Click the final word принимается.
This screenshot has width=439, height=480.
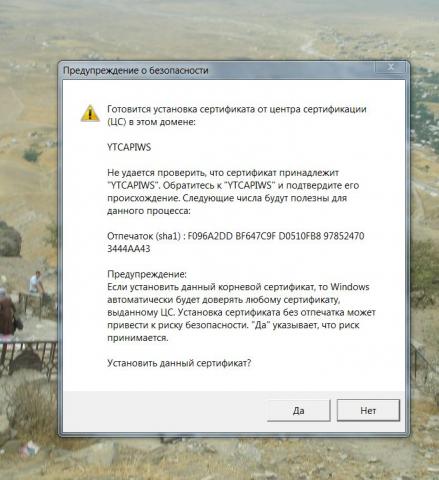coord(138,338)
